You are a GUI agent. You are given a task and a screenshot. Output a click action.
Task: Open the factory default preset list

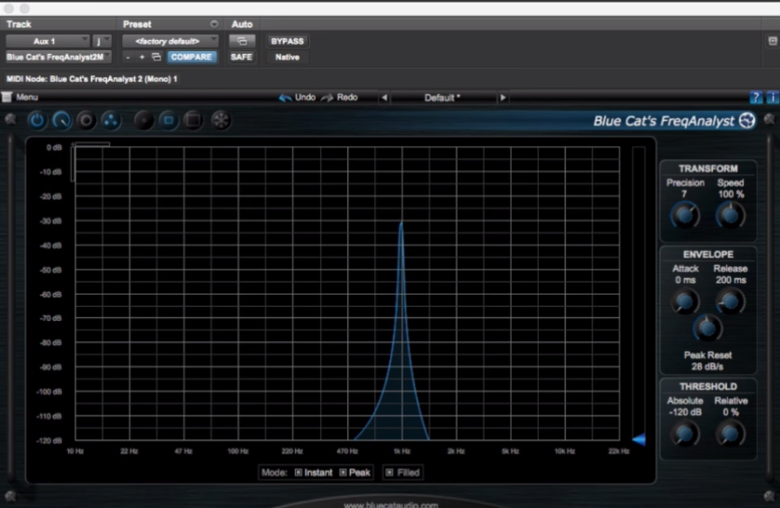tap(170, 41)
